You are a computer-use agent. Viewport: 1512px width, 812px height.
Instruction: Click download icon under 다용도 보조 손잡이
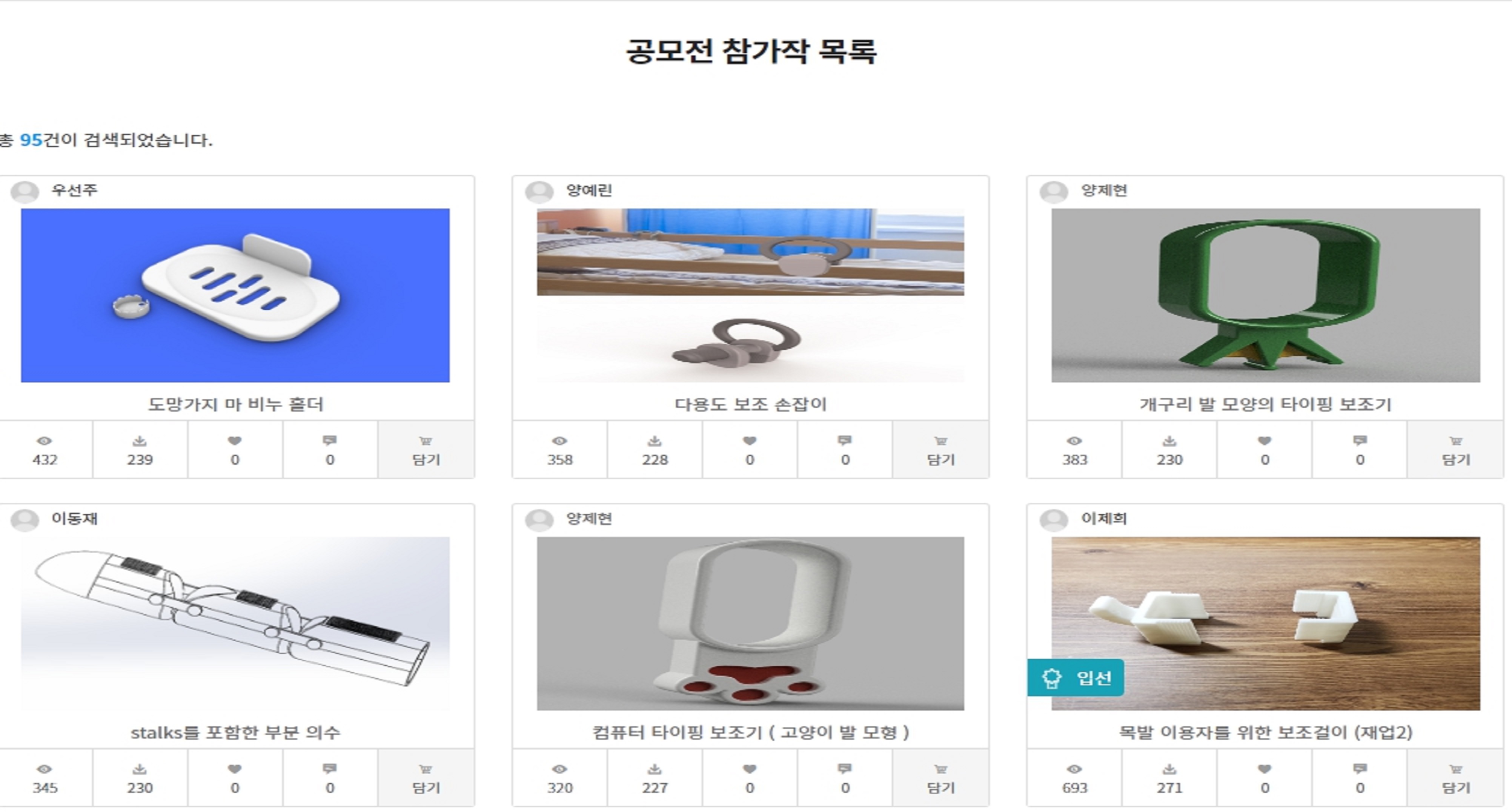(x=655, y=441)
